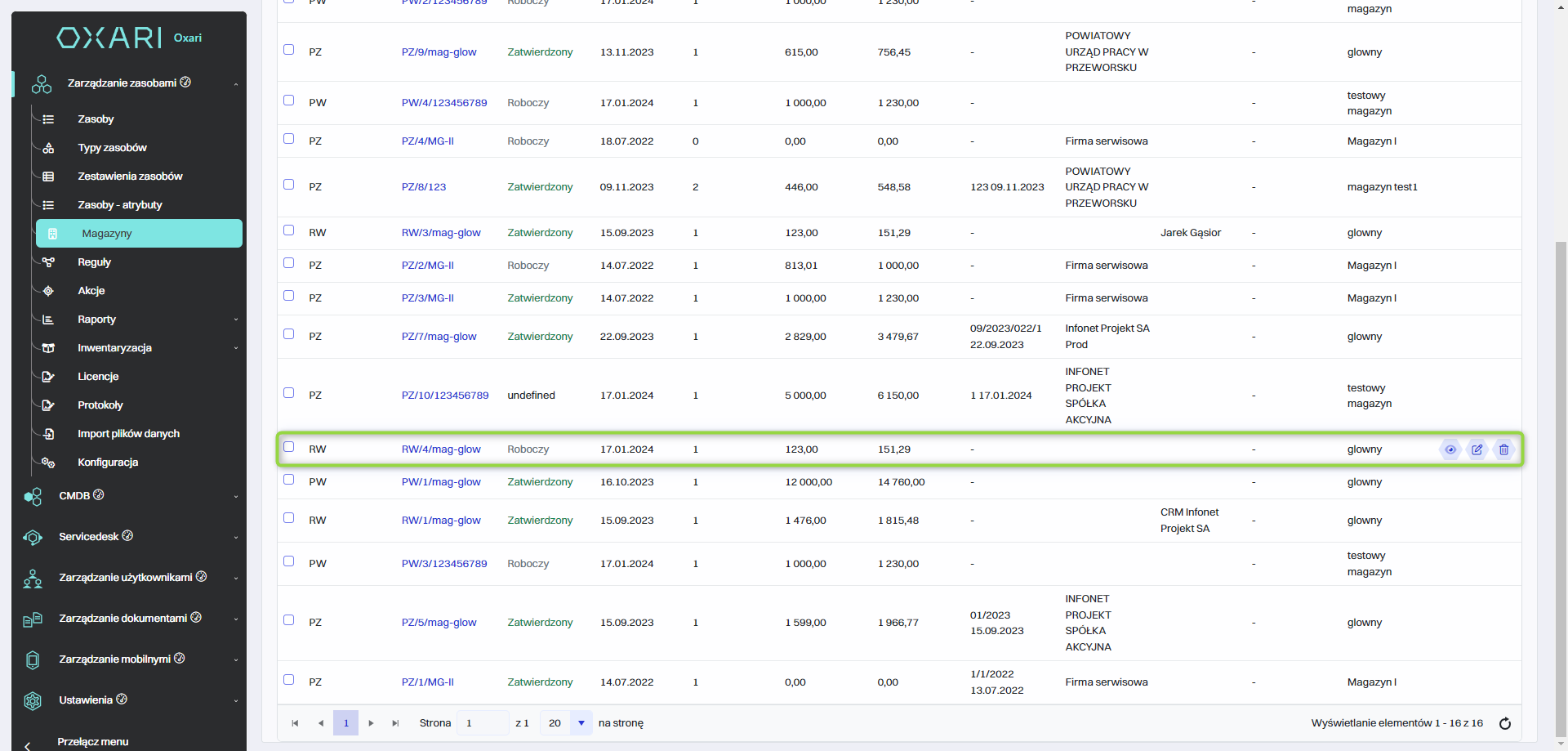
Task: Click the edit icon on RW/4/mag-glow row
Action: point(1477,449)
